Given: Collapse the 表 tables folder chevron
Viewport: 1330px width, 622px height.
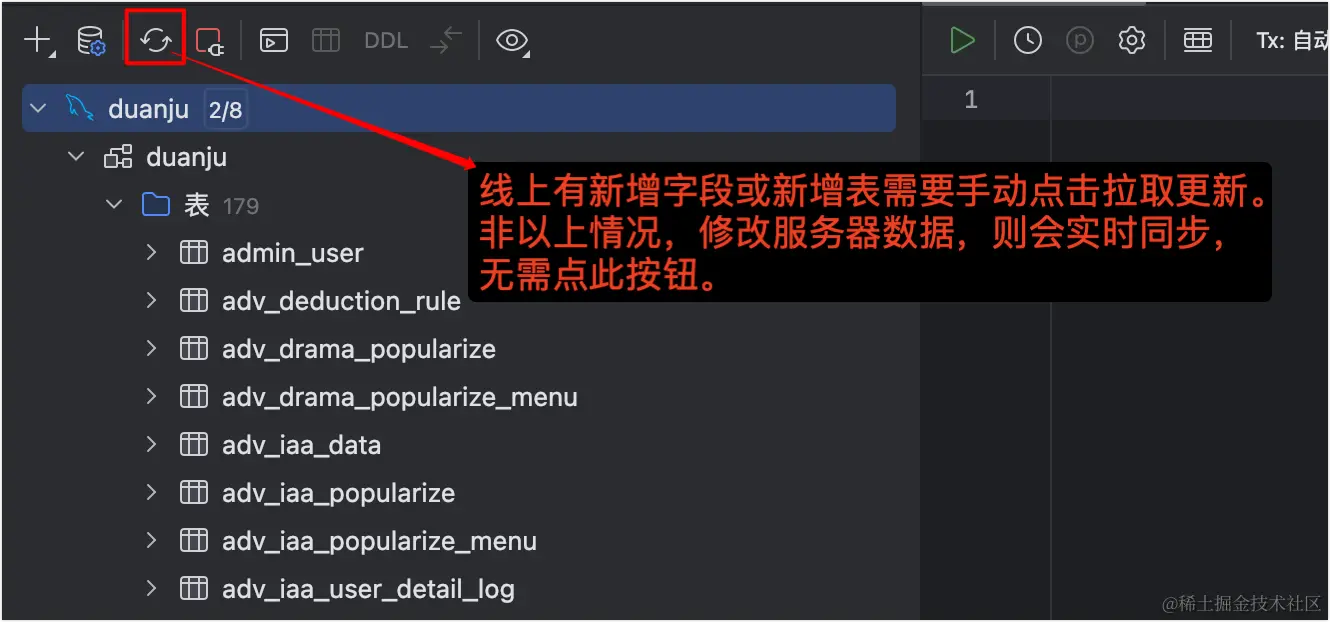Looking at the screenshot, I should [115, 205].
